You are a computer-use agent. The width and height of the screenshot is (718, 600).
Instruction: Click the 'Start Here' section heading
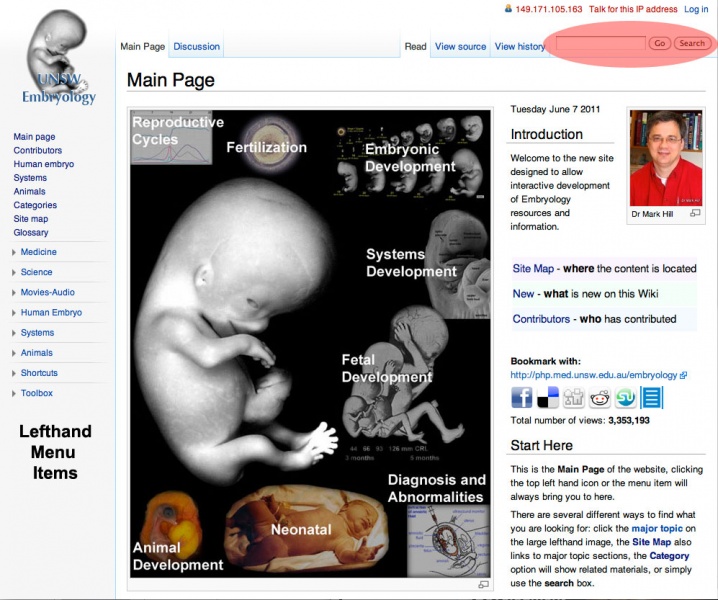pos(542,445)
